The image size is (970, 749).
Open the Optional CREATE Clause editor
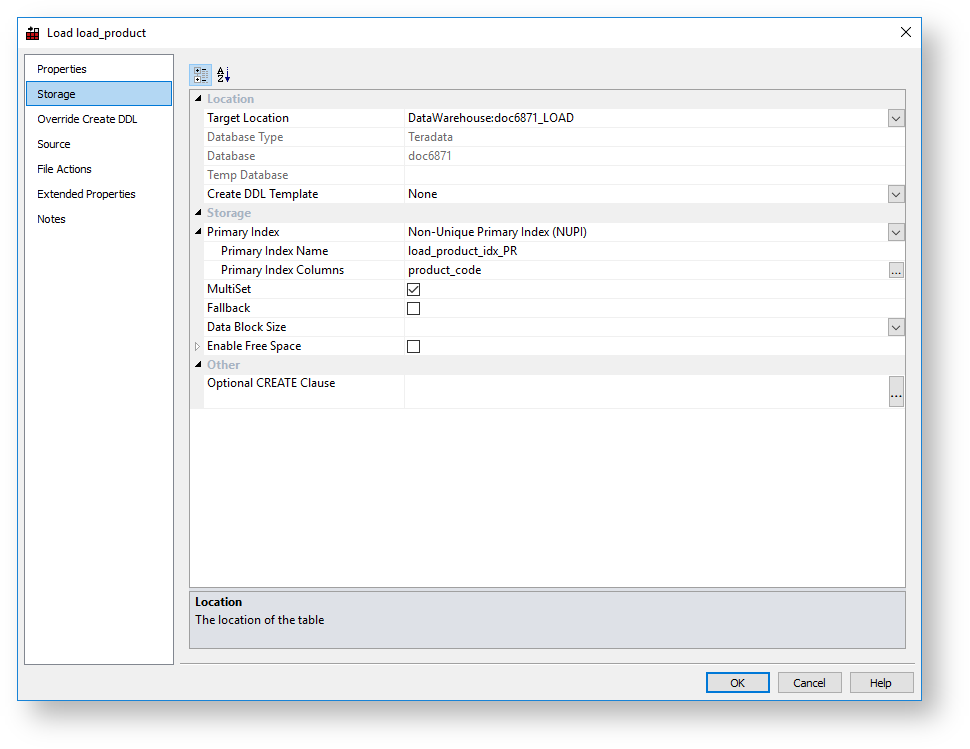(896, 392)
